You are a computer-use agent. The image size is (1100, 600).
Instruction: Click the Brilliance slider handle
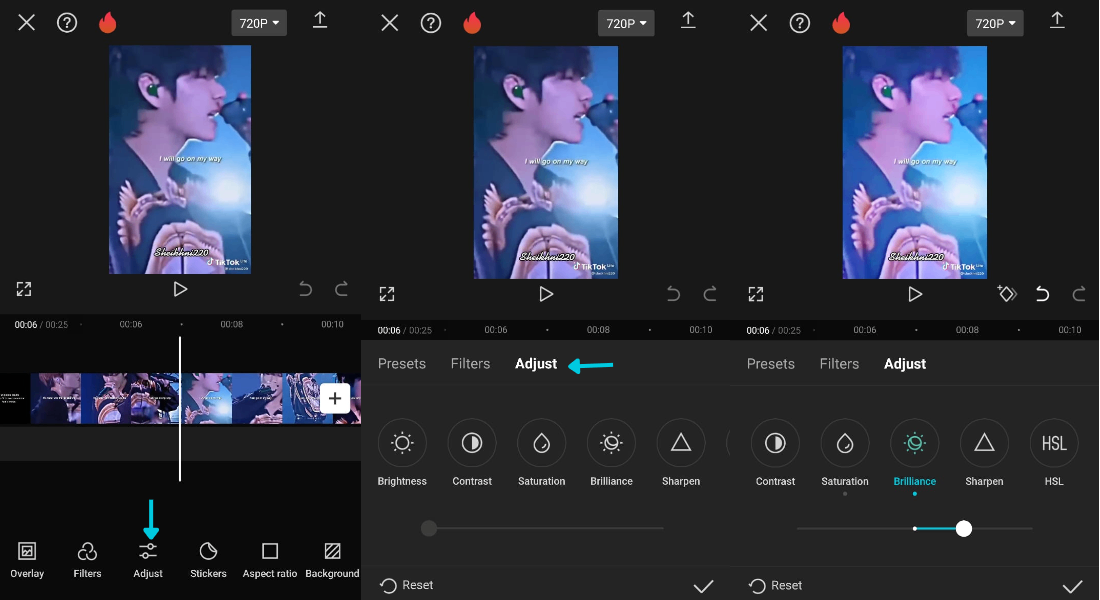tap(964, 528)
